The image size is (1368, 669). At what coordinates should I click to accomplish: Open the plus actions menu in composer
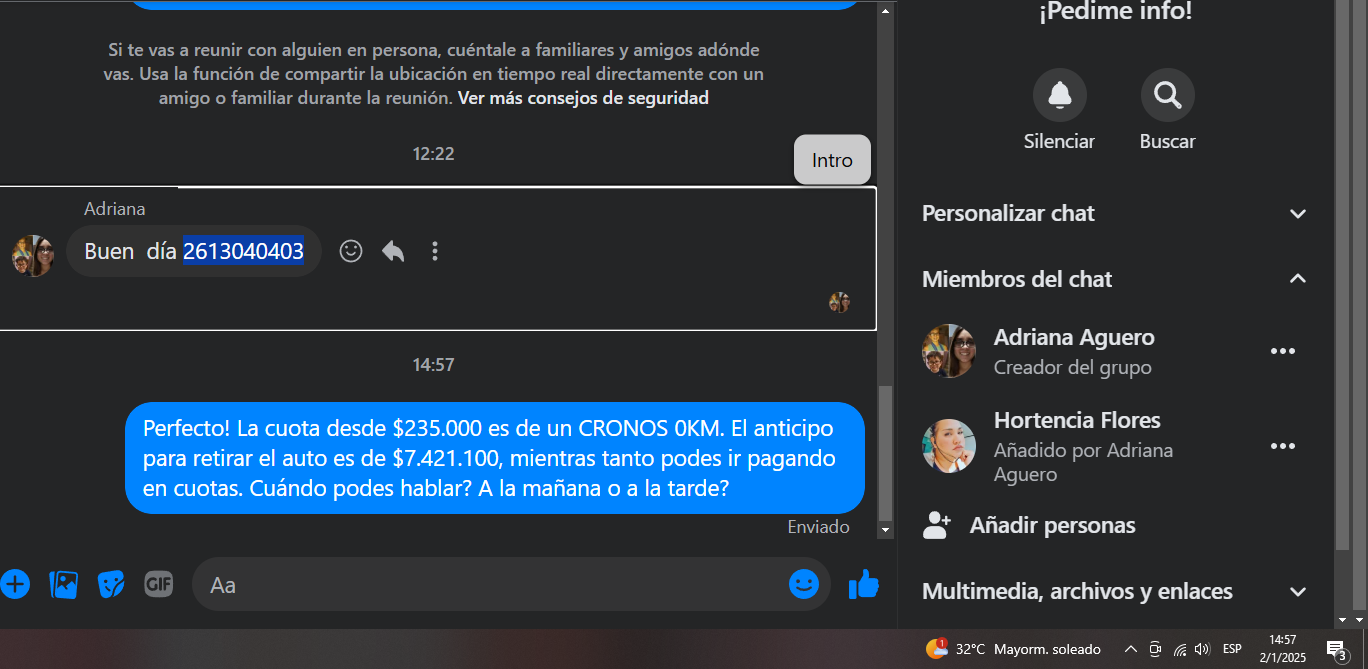14,584
